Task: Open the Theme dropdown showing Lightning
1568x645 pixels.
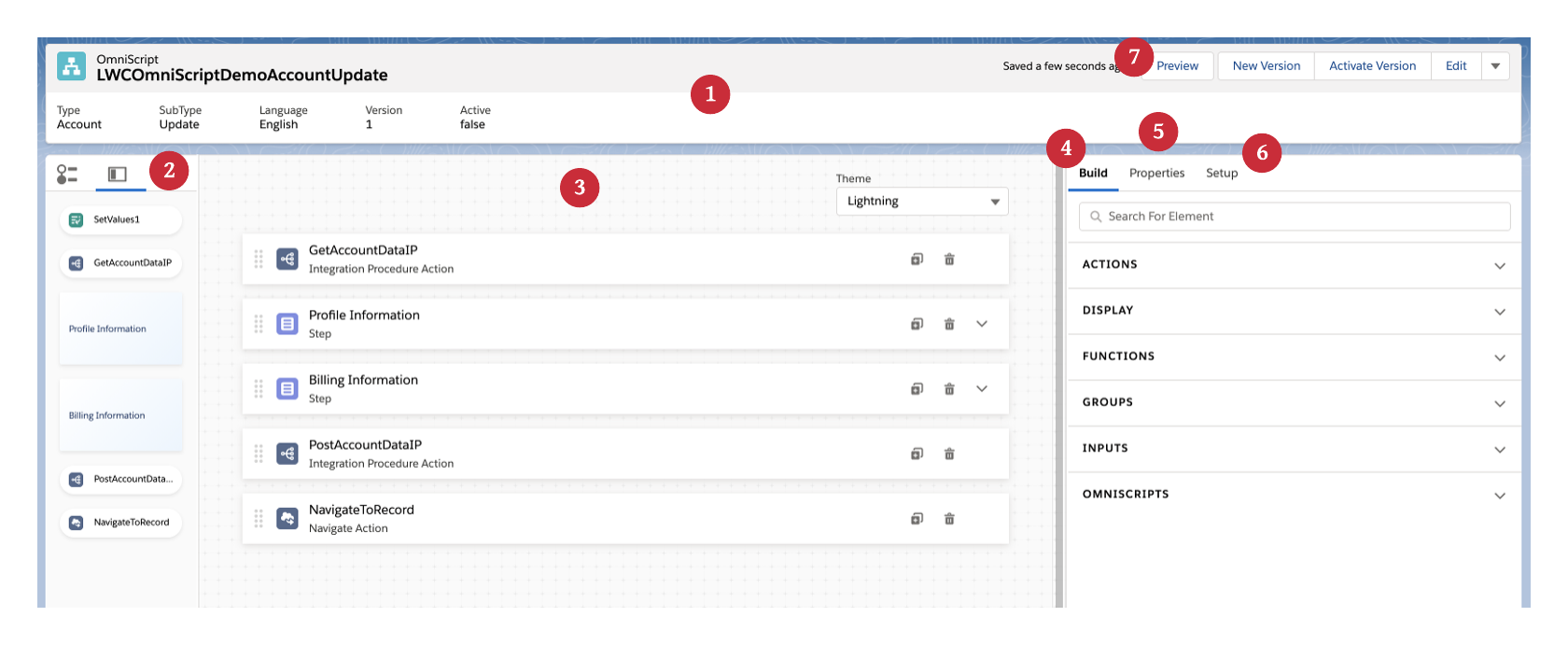Action: click(x=921, y=202)
